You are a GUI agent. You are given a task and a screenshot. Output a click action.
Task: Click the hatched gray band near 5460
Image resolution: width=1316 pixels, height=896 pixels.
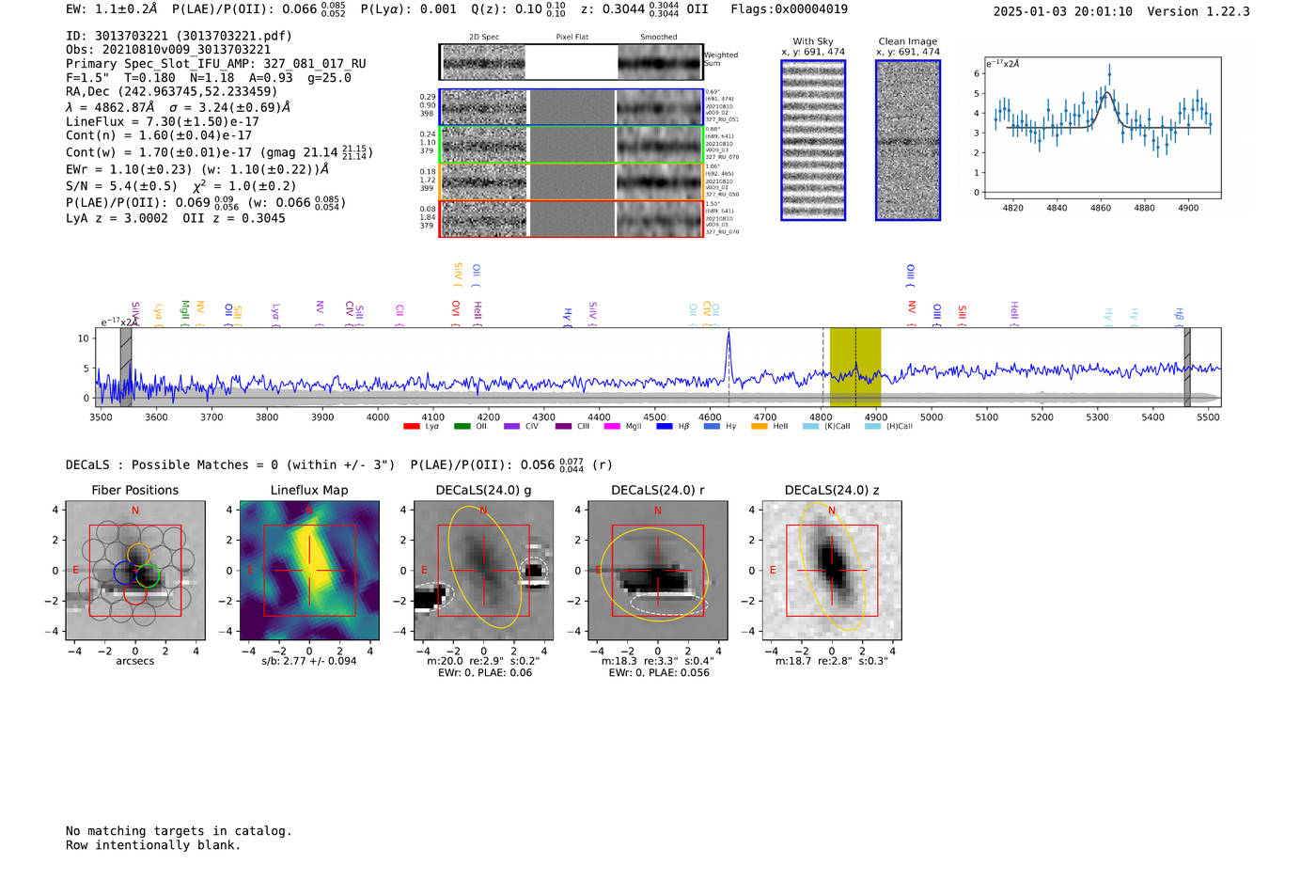coord(1187,368)
